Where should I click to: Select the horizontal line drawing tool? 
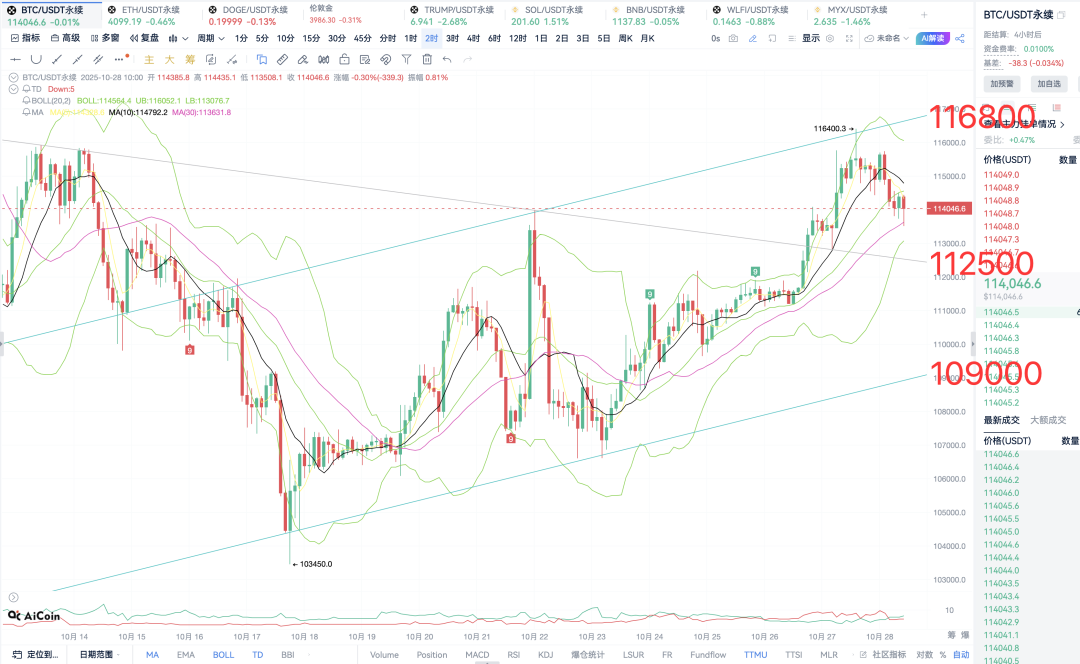point(16,59)
